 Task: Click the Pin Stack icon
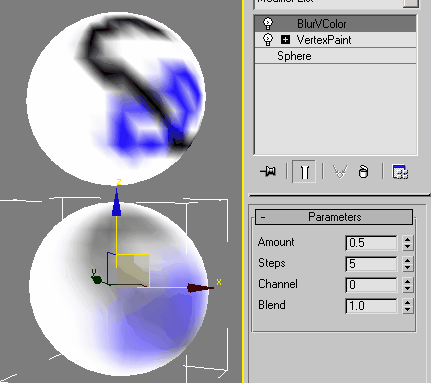(268, 172)
